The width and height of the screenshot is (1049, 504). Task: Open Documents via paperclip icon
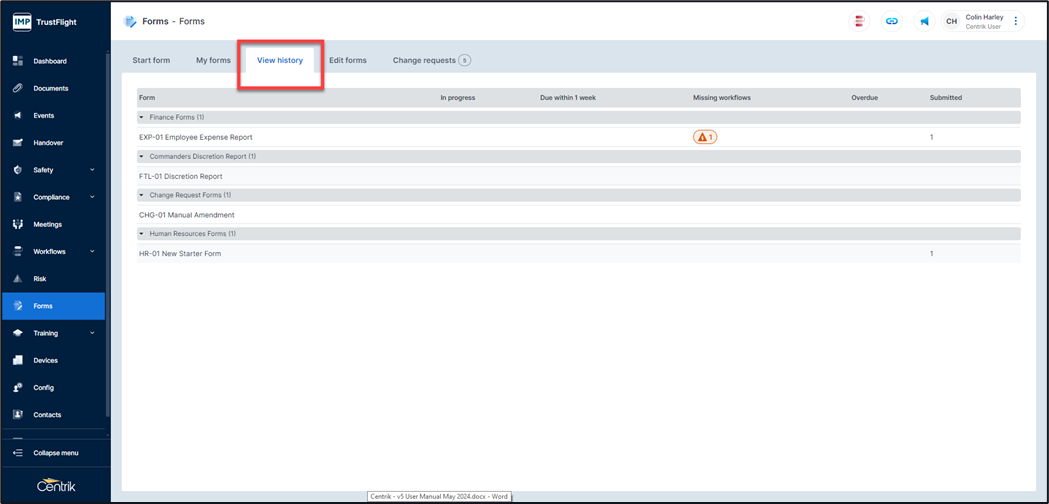click(x=17, y=88)
